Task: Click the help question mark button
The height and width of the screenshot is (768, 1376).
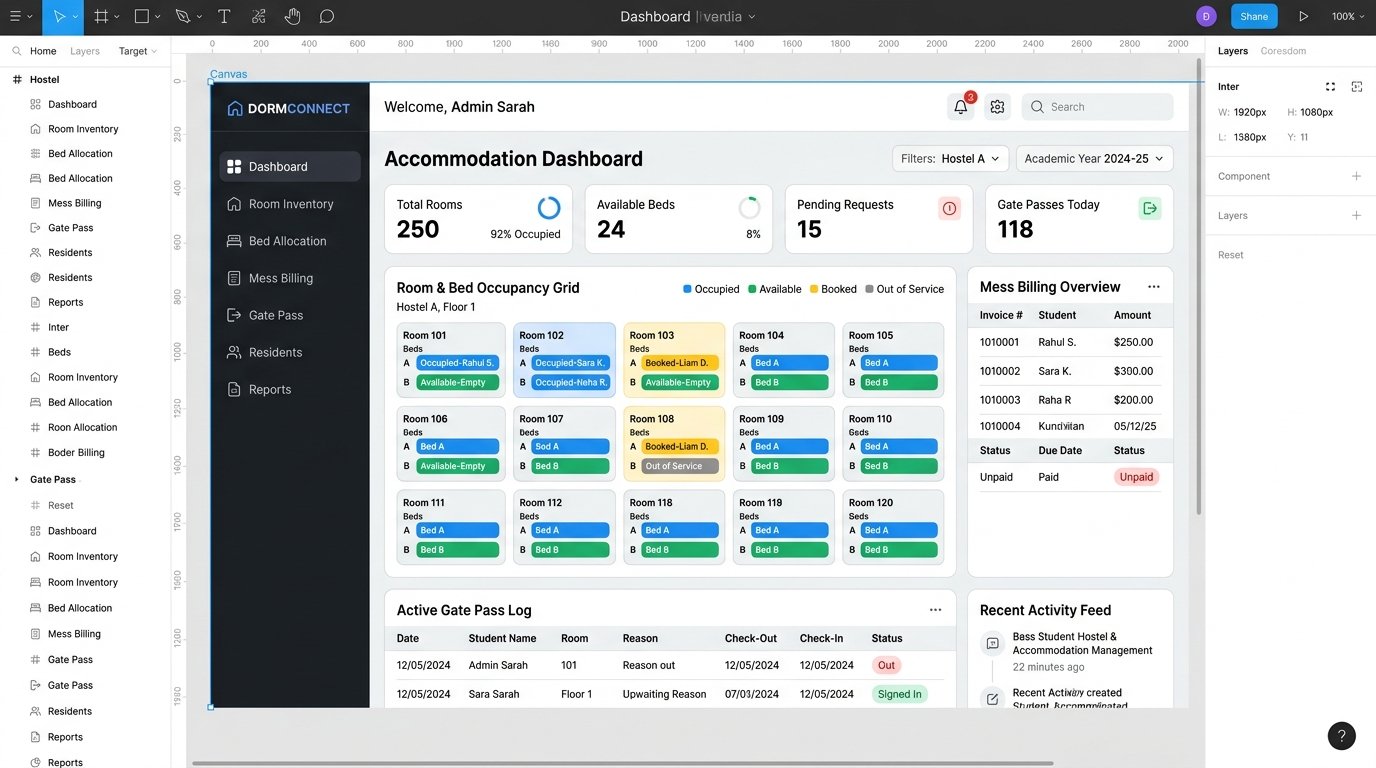Action: click(1341, 736)
